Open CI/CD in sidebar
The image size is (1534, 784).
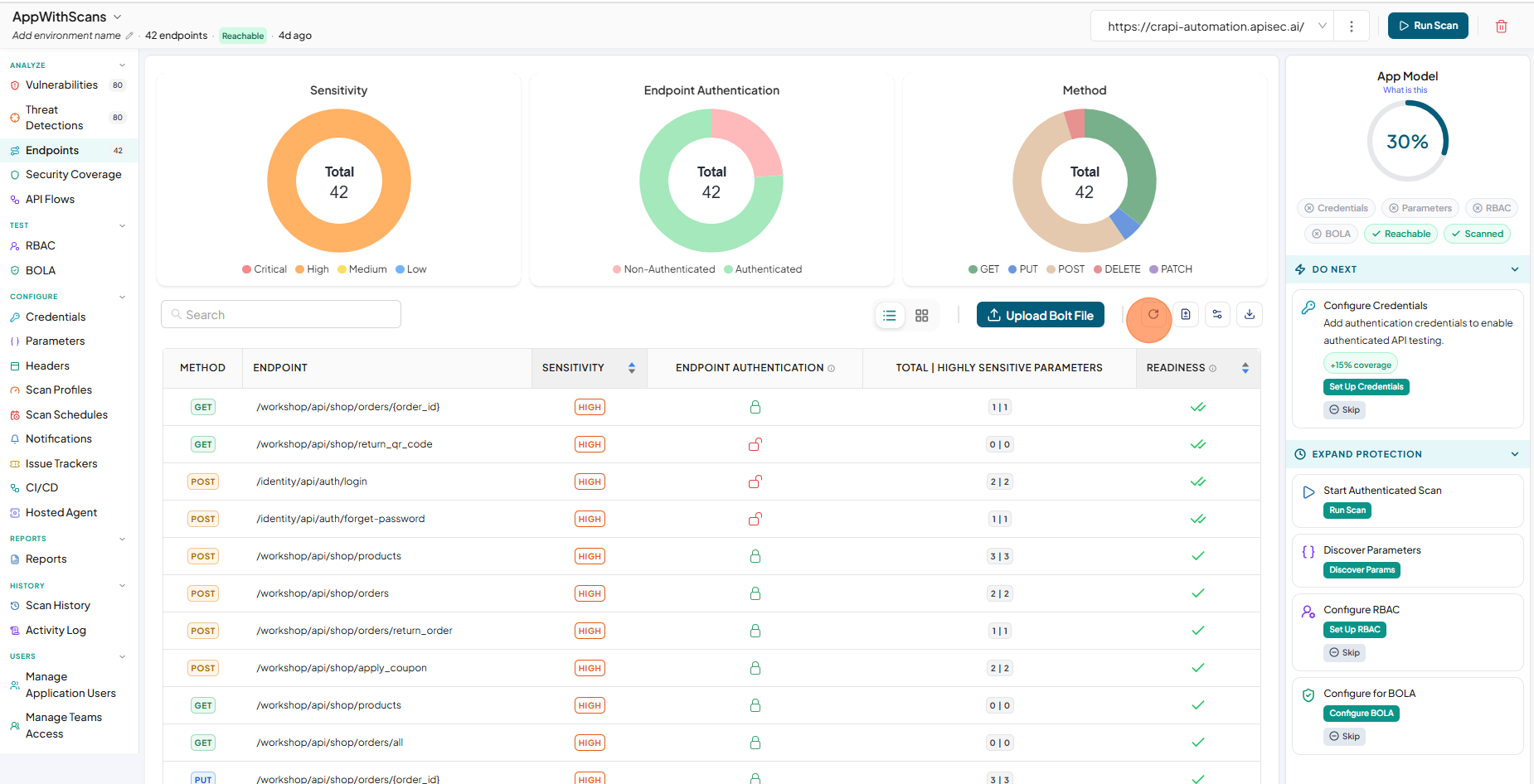pyautogui.click(x=41, y=488)
